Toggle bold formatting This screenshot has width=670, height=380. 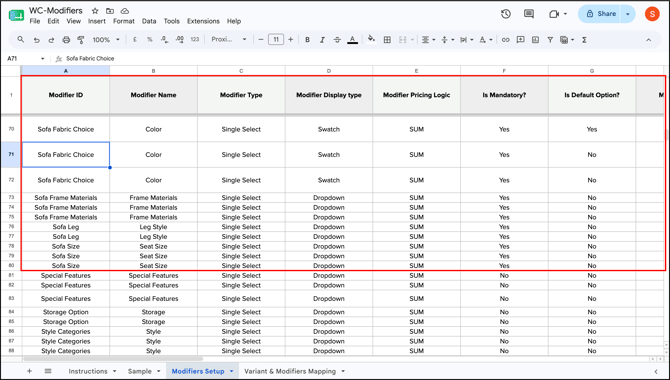tap(307, 39)
